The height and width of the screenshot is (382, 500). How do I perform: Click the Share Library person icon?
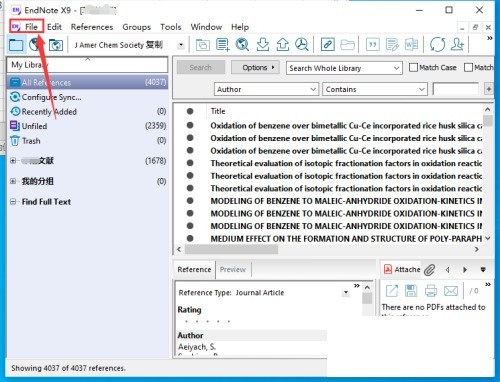(457, 44)
